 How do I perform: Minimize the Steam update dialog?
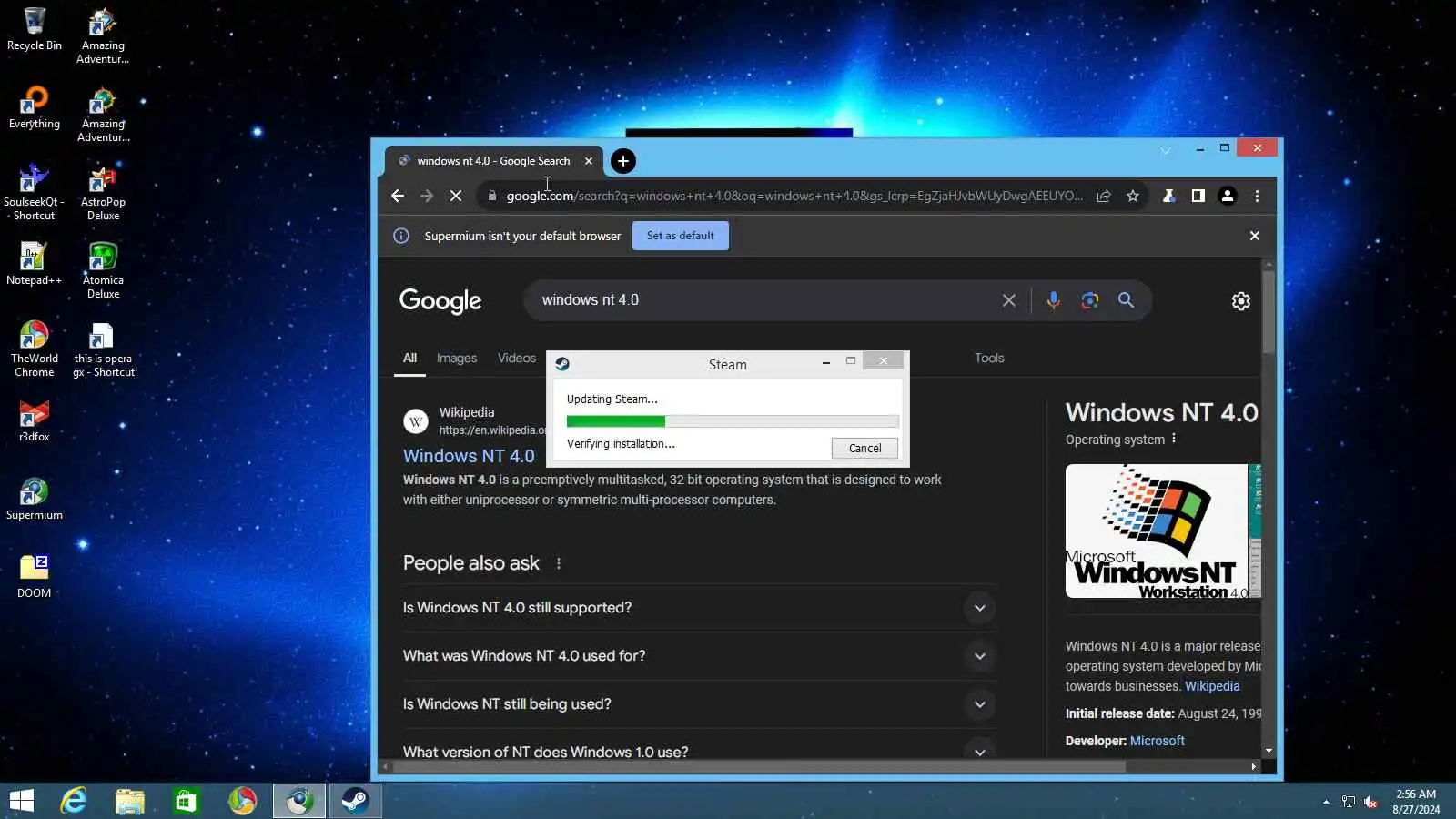click(x=826, y=362)
